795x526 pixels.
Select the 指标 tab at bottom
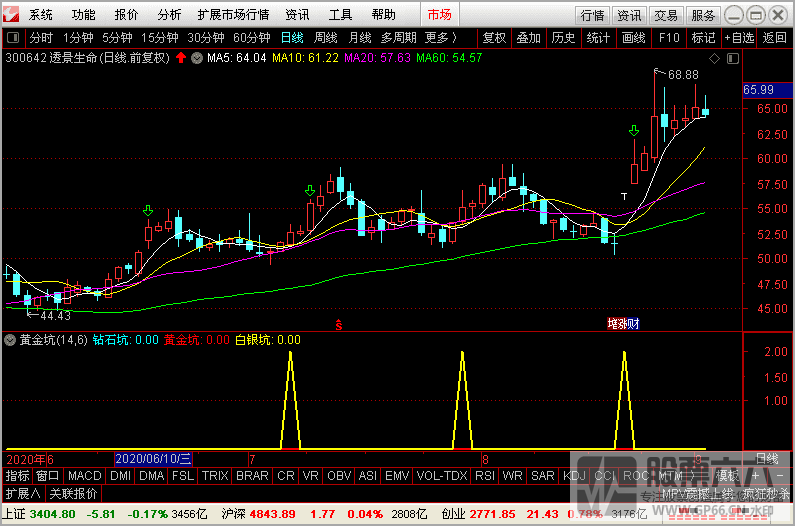[x=18, y=476]
